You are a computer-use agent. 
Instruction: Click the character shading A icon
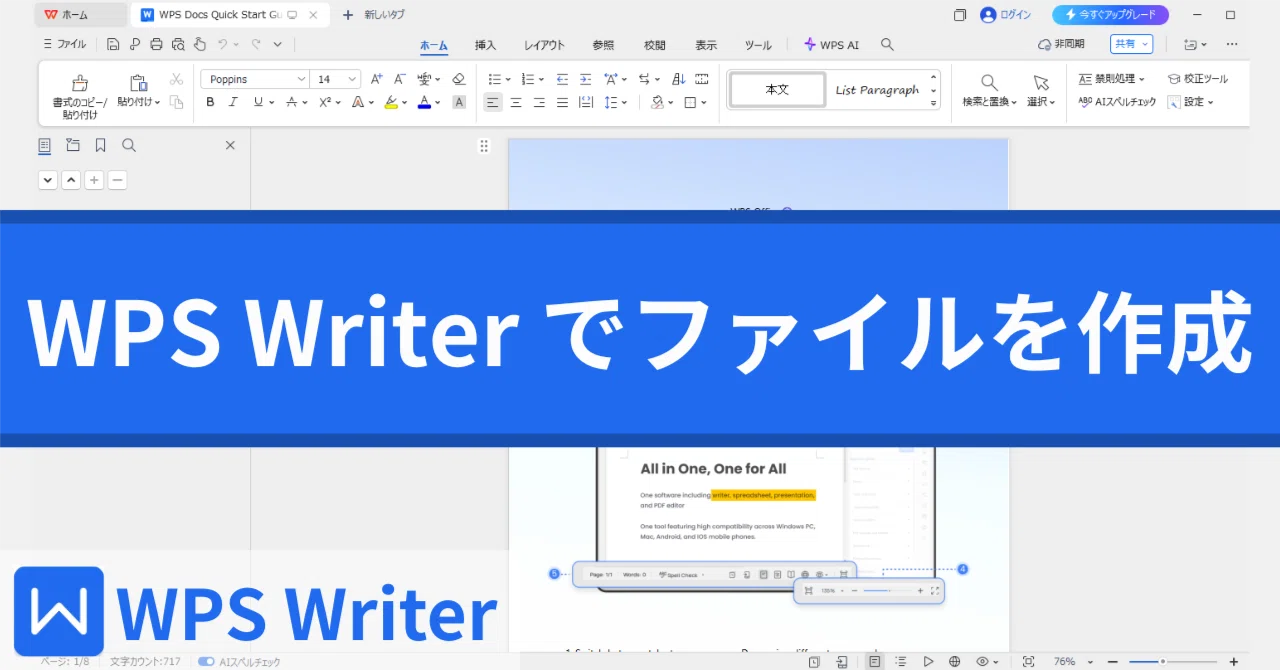[x=459, y=102]
